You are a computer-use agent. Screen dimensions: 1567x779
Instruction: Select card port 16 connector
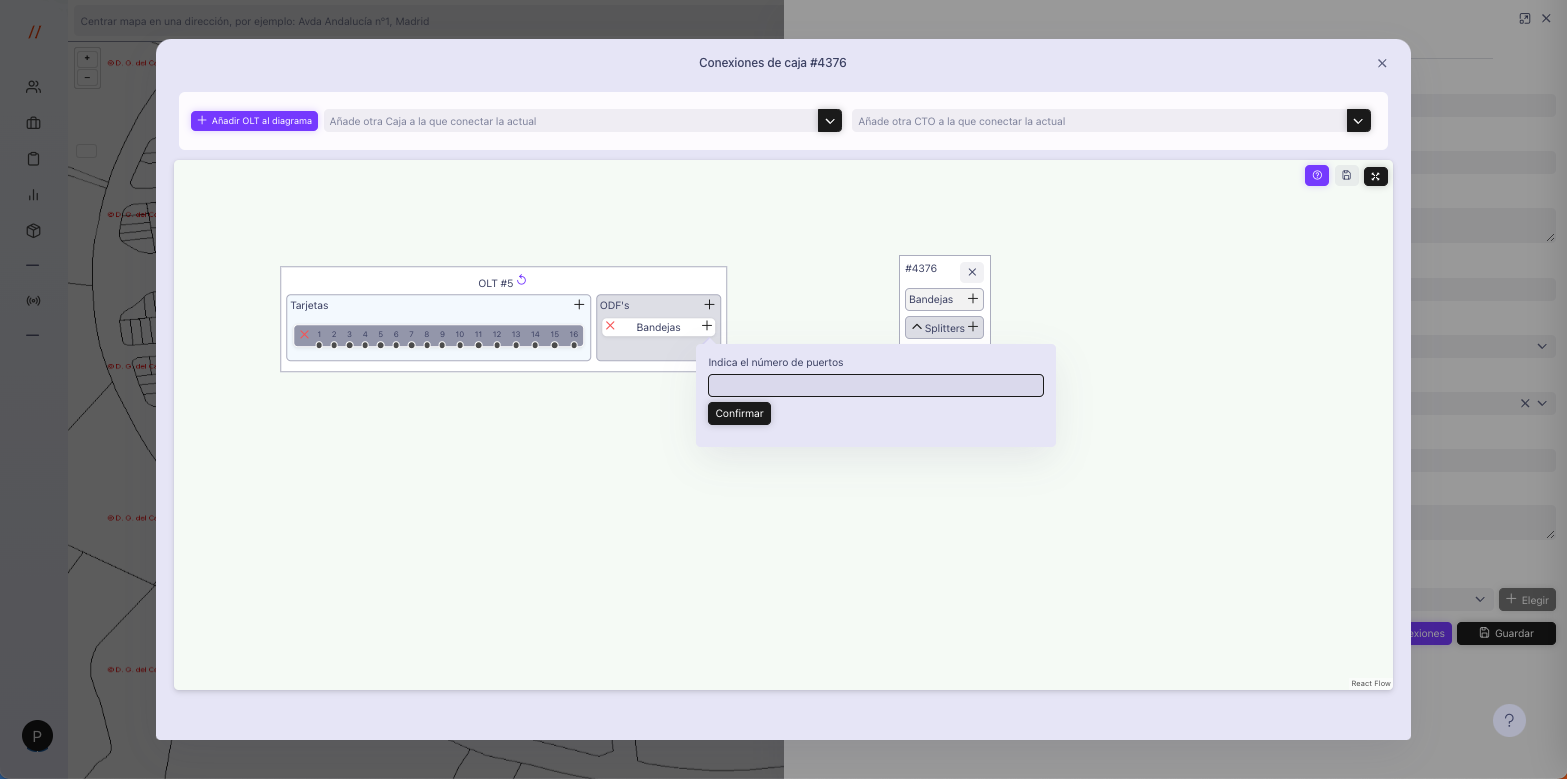tap(574, 345)
